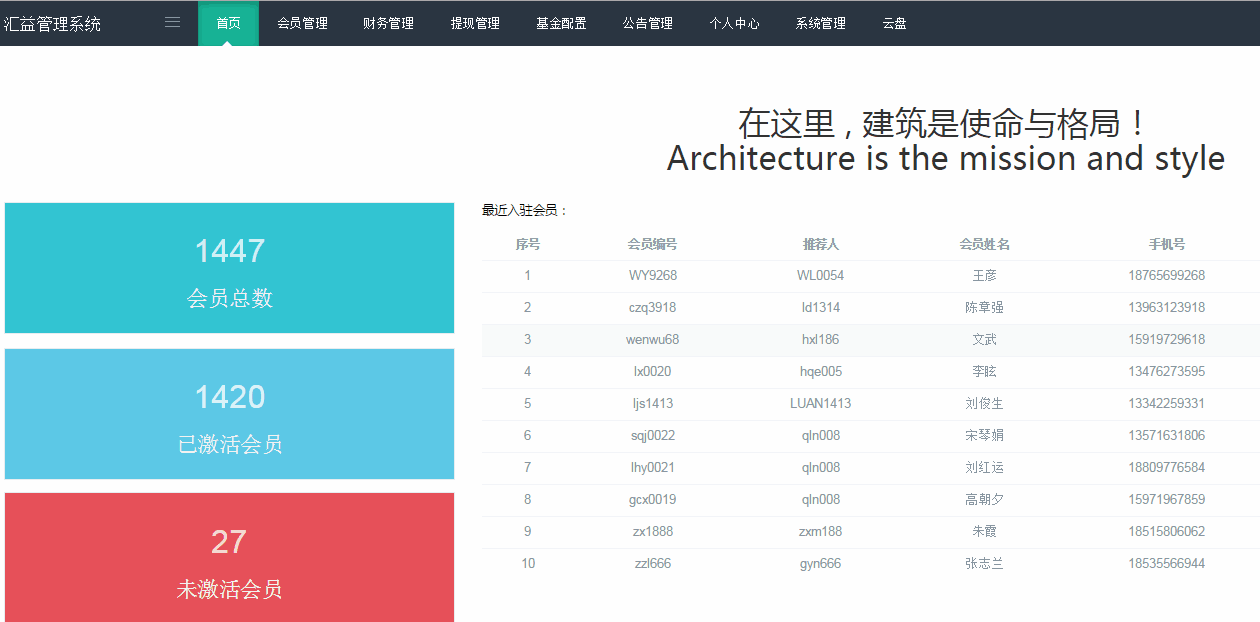1260x622 pixels.
Task: Click the 汇益管理系统 site title
Action: [x=52, y=24]
